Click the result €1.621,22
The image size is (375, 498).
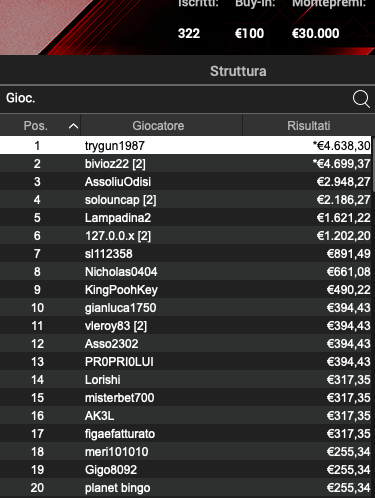pos(343,218)
